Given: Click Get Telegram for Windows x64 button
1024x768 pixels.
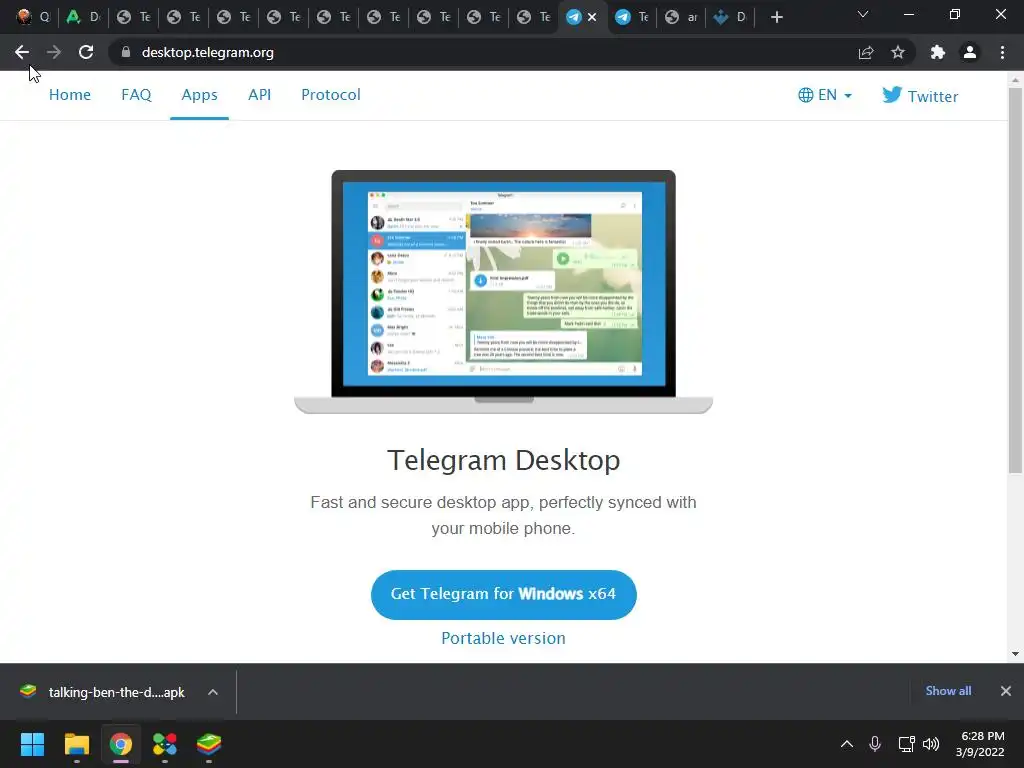Looking at the screenshot, I should click(504, 594).
